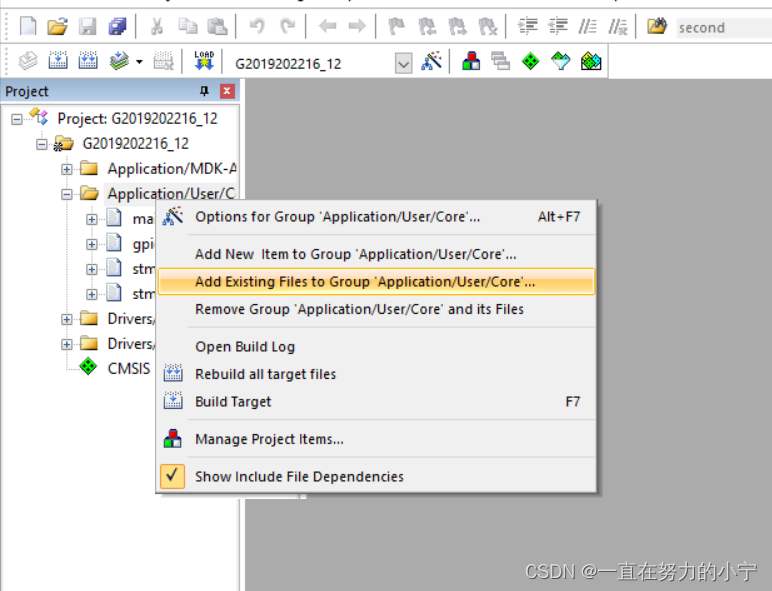Toggle Show Include File Dependencies
The height and width of the screenshot is (591, 772).
(x=377, y=476)
